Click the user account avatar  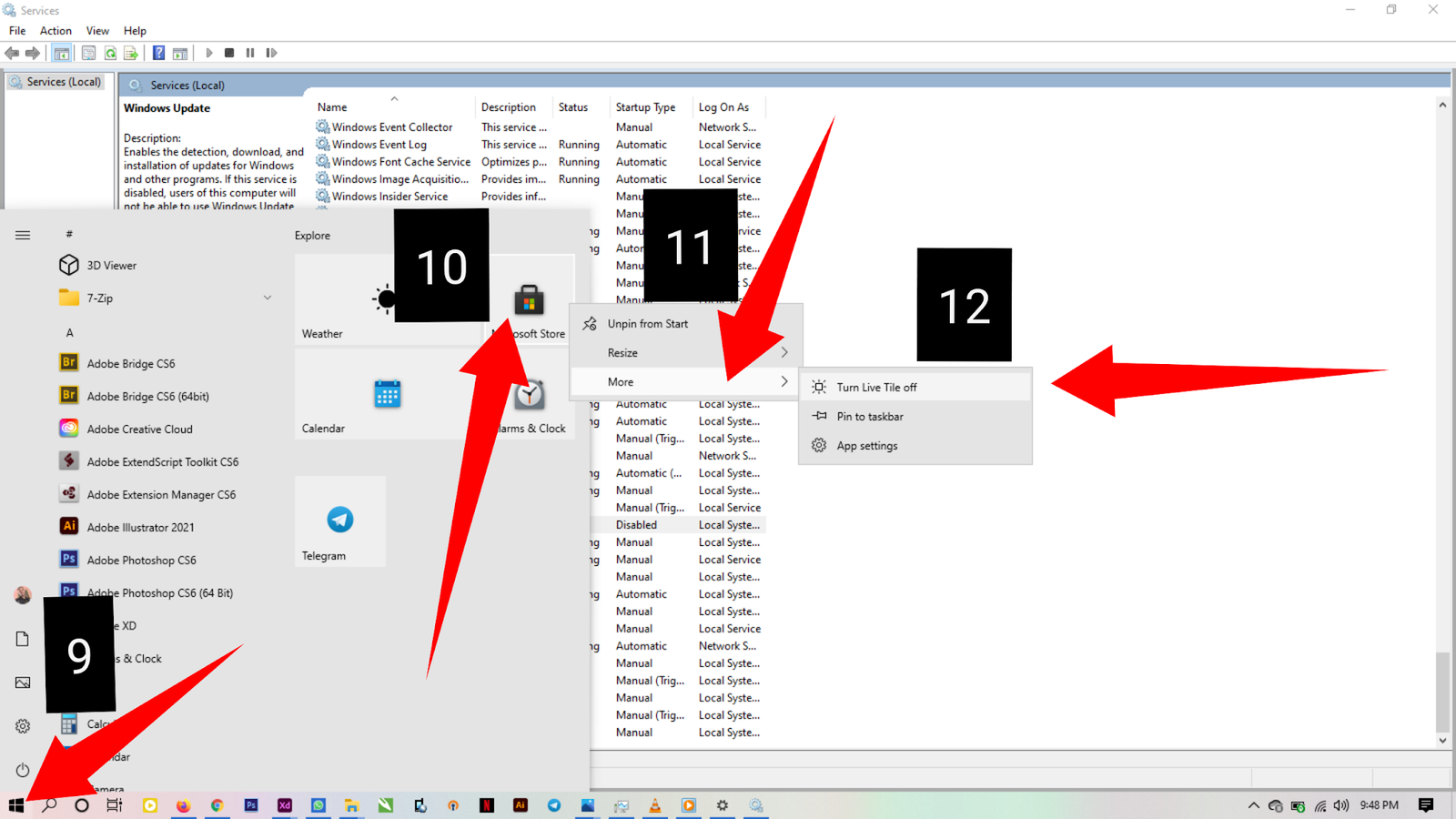point(23,595)
